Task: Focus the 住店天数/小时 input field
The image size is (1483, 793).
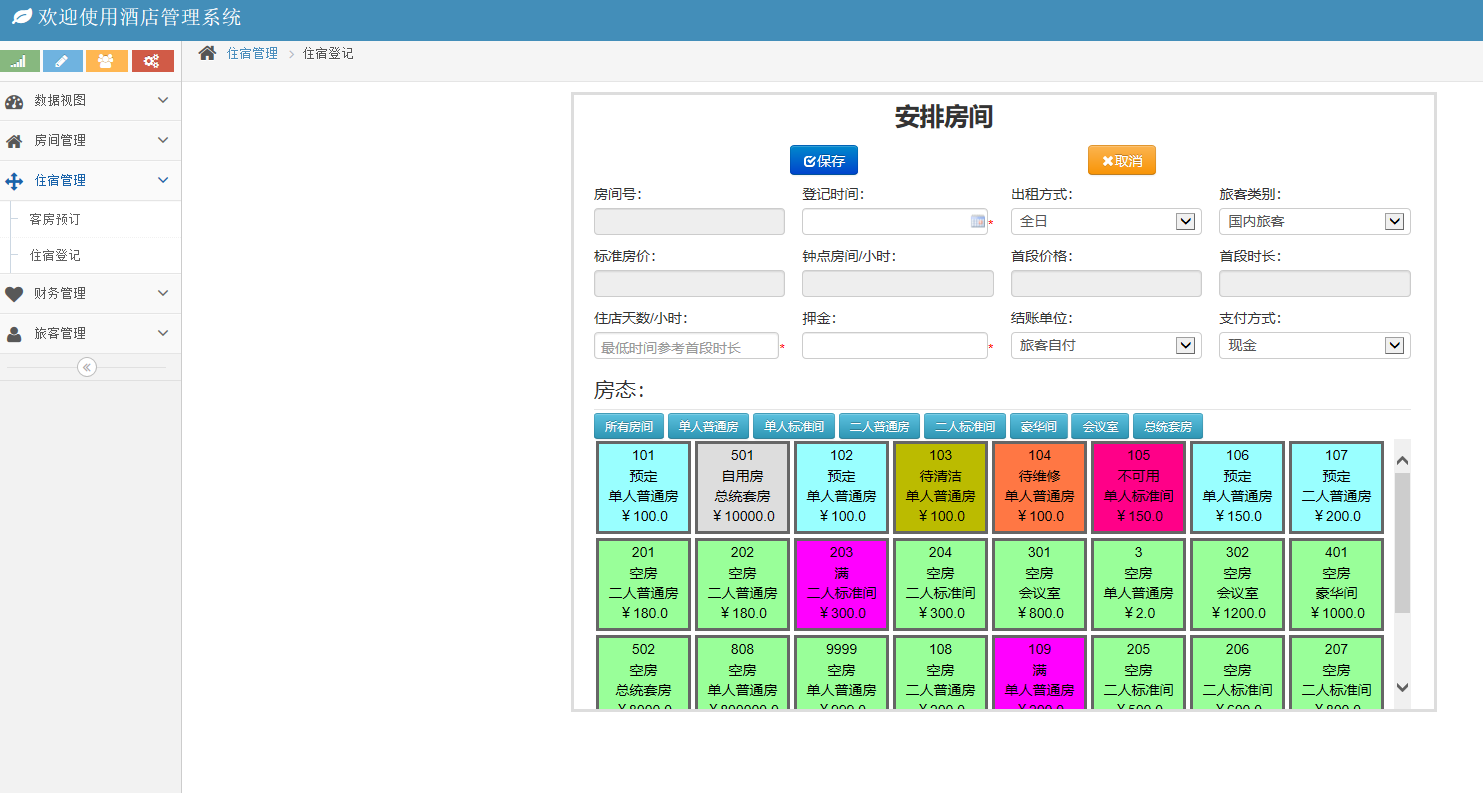Action: pos(686,346)
